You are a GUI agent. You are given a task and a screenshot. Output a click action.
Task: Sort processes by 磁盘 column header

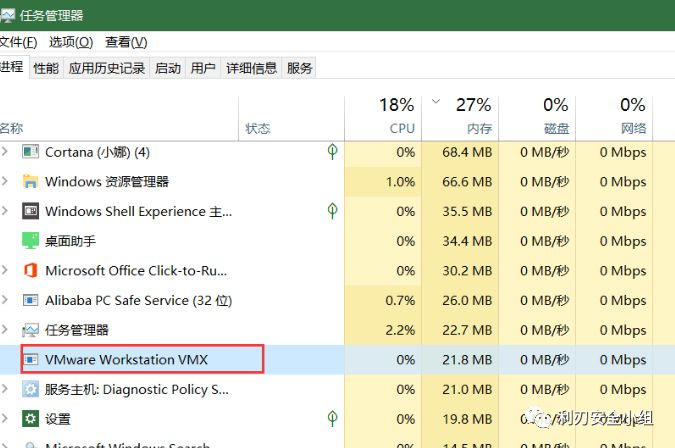click(x=537, y=118)
